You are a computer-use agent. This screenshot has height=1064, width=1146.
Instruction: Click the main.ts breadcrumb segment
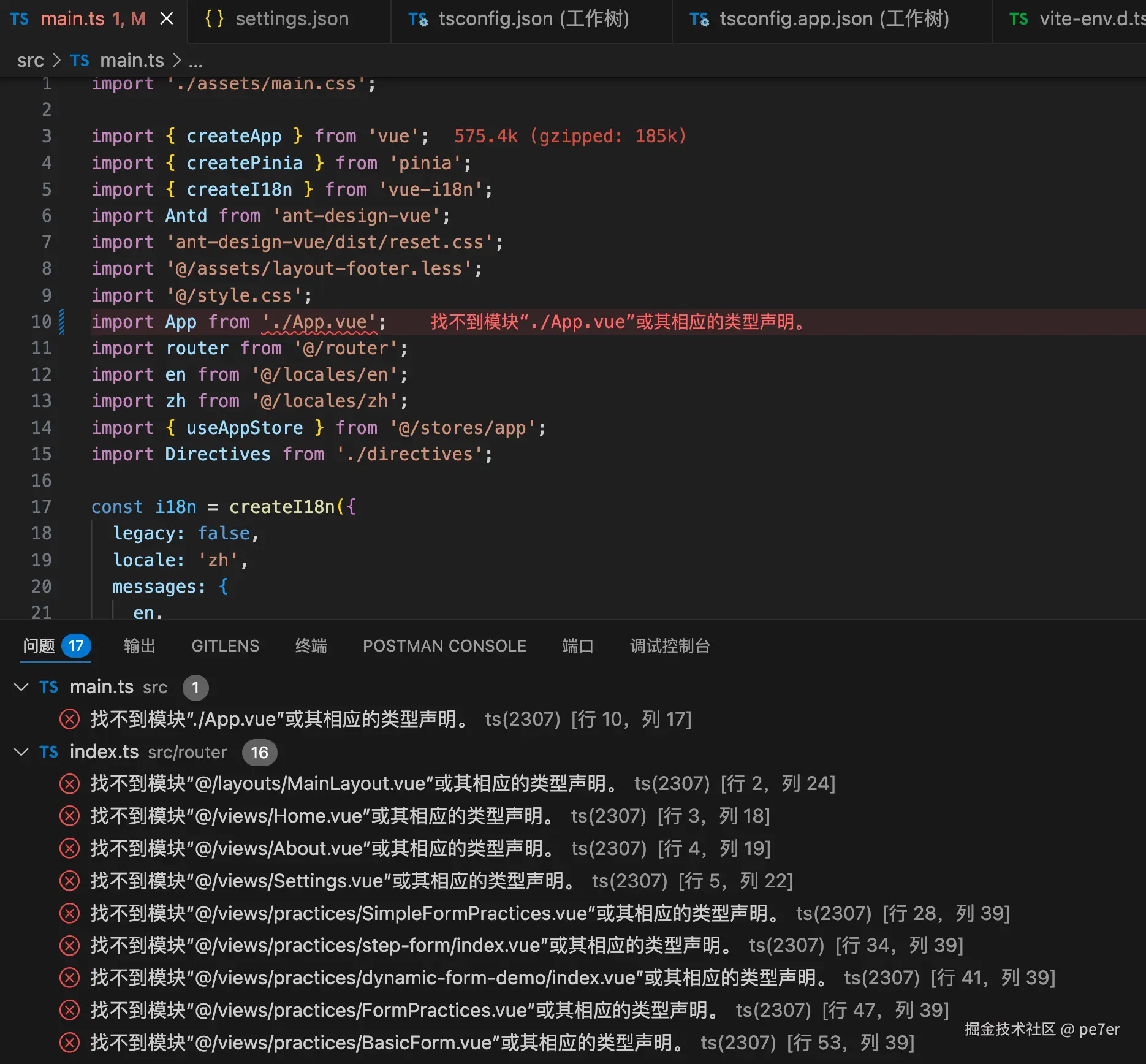[132, 61]
